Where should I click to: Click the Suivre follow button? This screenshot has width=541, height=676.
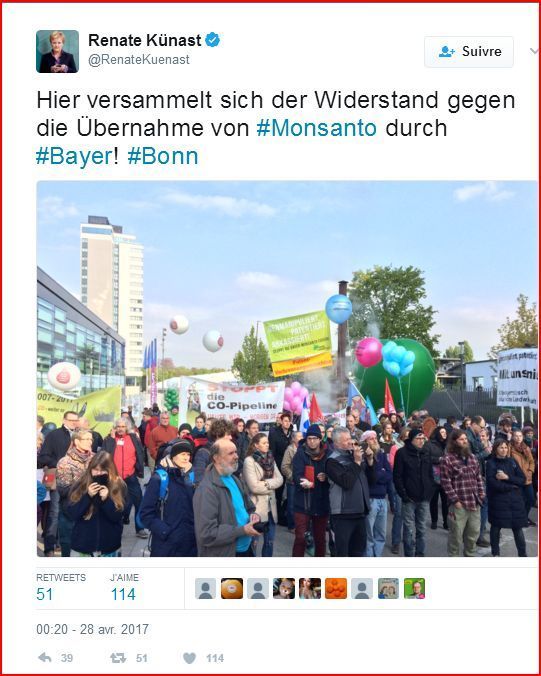point(469,52)
